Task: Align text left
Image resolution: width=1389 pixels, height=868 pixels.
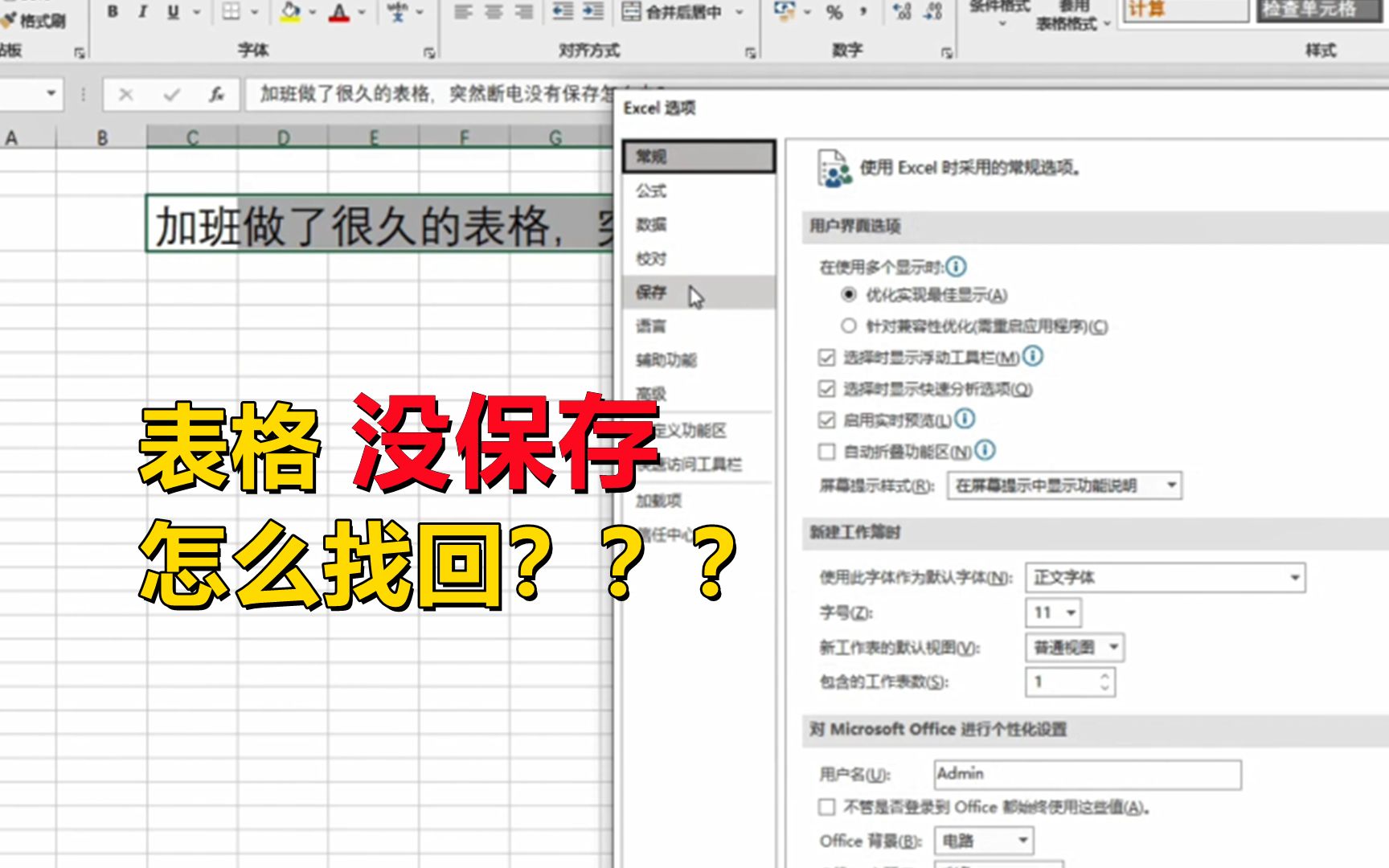Action: coord(463,12)
